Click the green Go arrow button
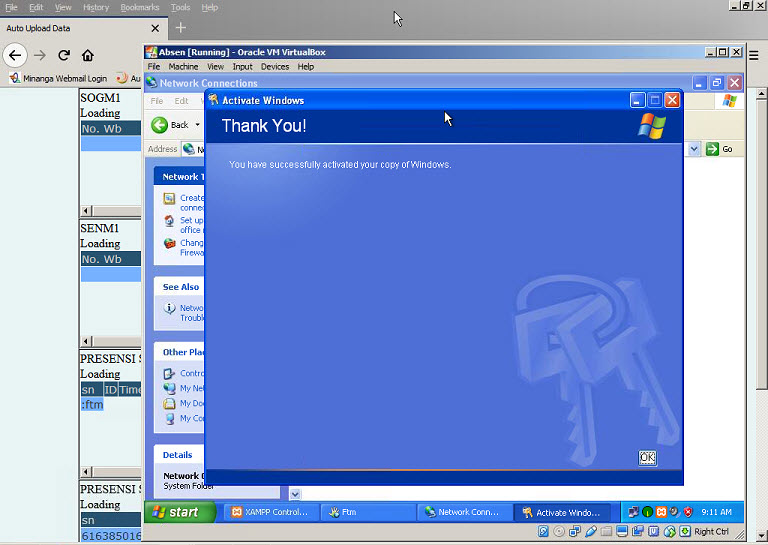This screenshot has width=768, height=545. [x=712, y=149]
